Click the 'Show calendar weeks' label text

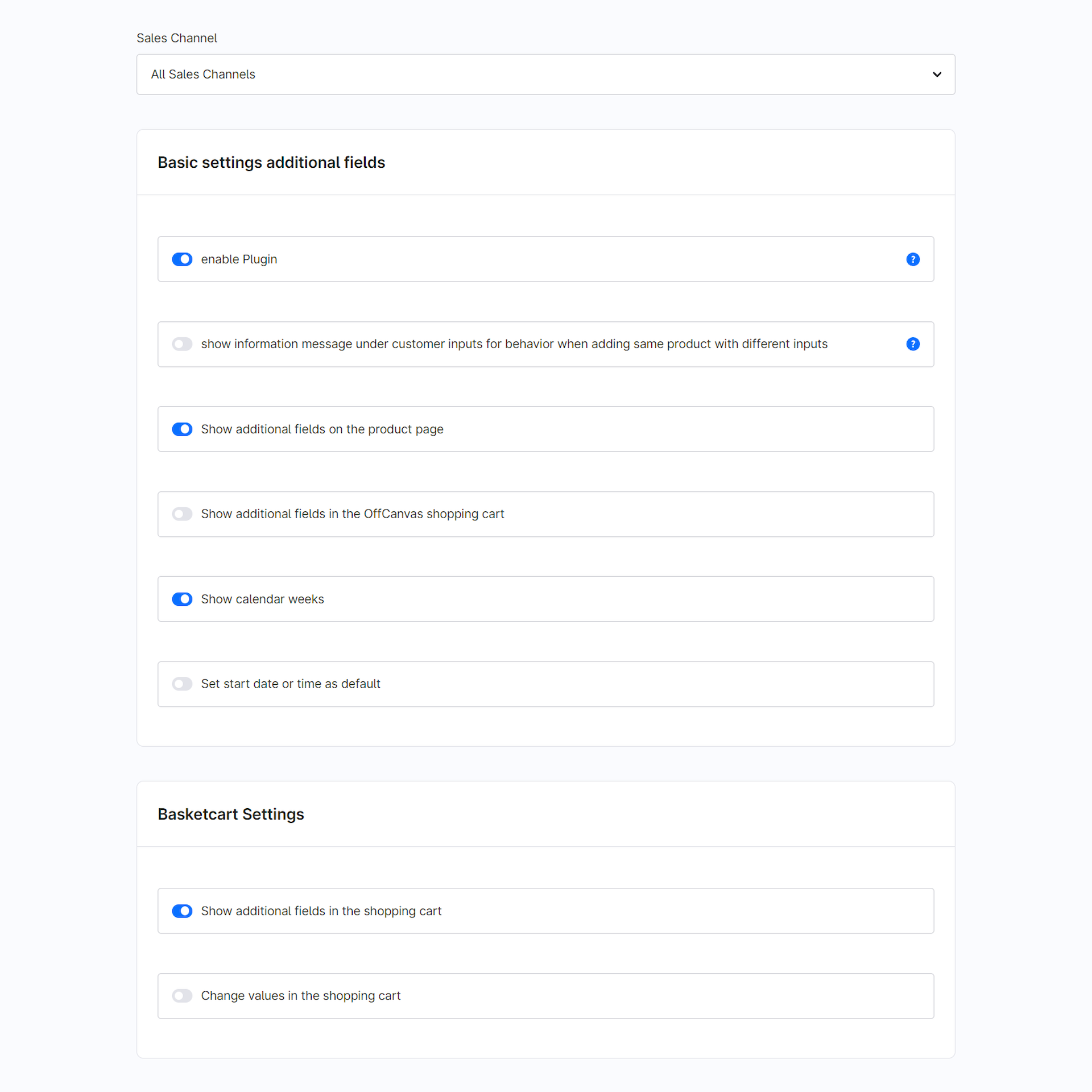(262, 599)
